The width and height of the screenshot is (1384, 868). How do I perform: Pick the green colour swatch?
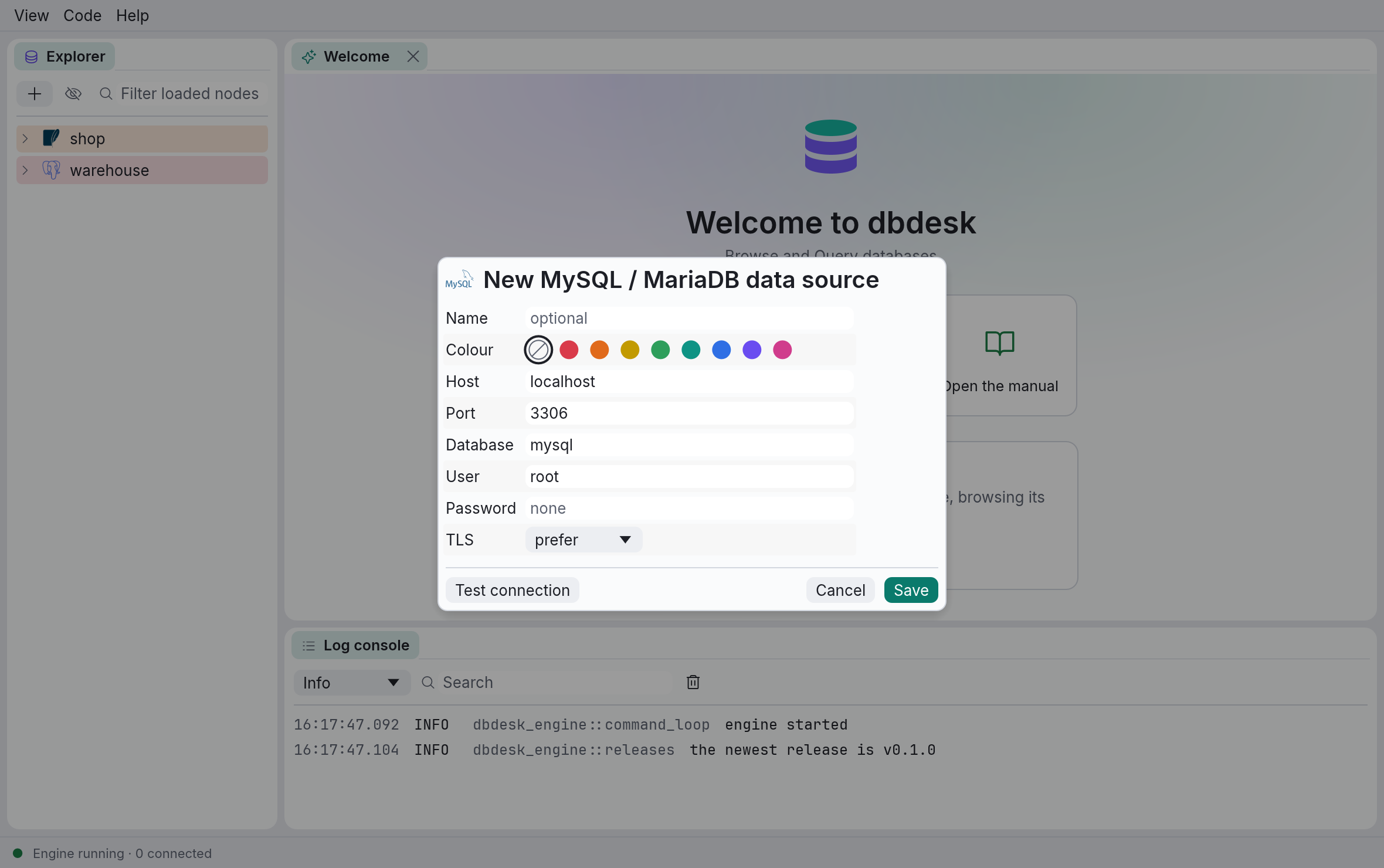tap(660, 350)
